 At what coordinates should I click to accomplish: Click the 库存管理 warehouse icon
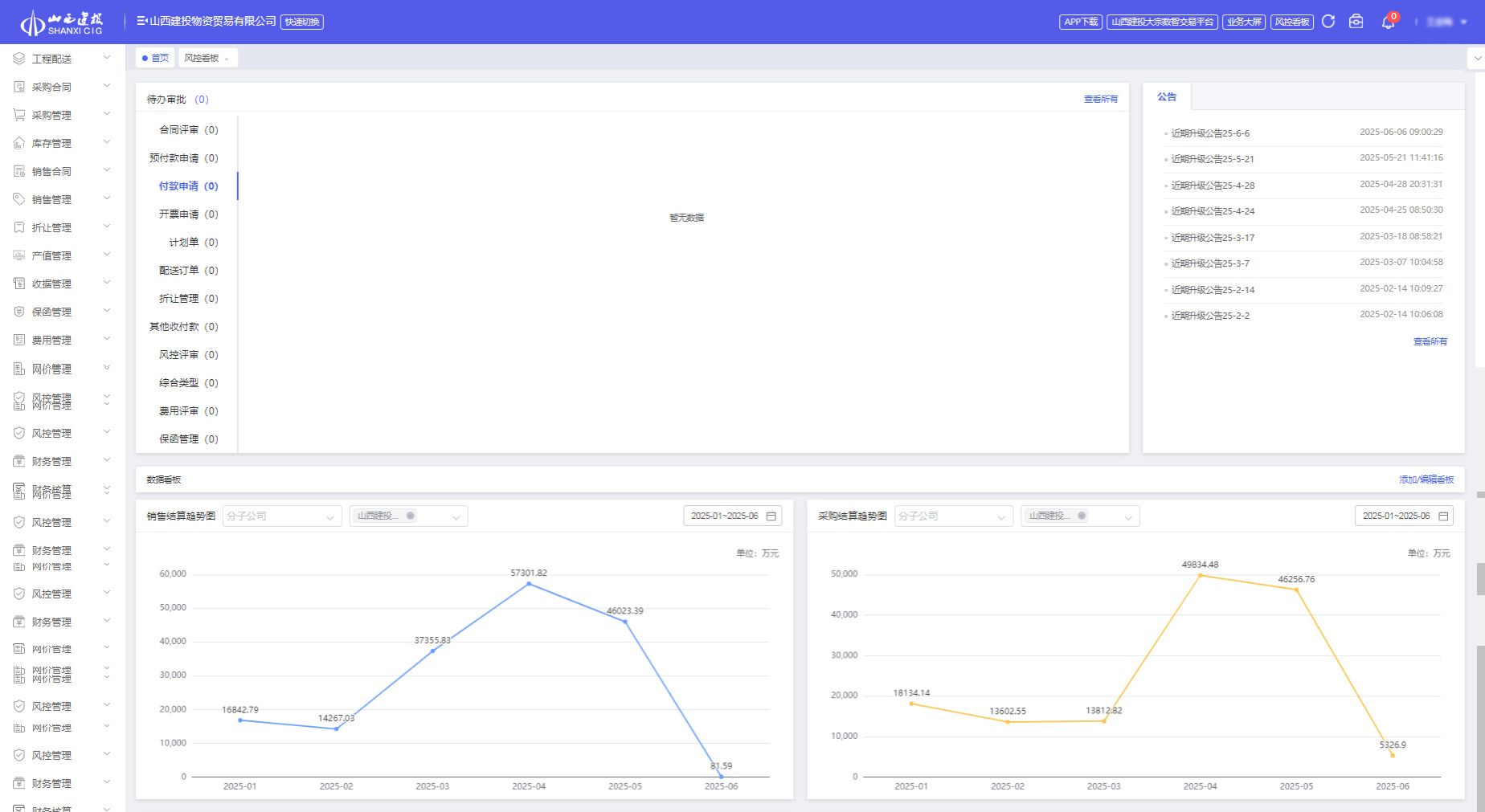(19, 143)
